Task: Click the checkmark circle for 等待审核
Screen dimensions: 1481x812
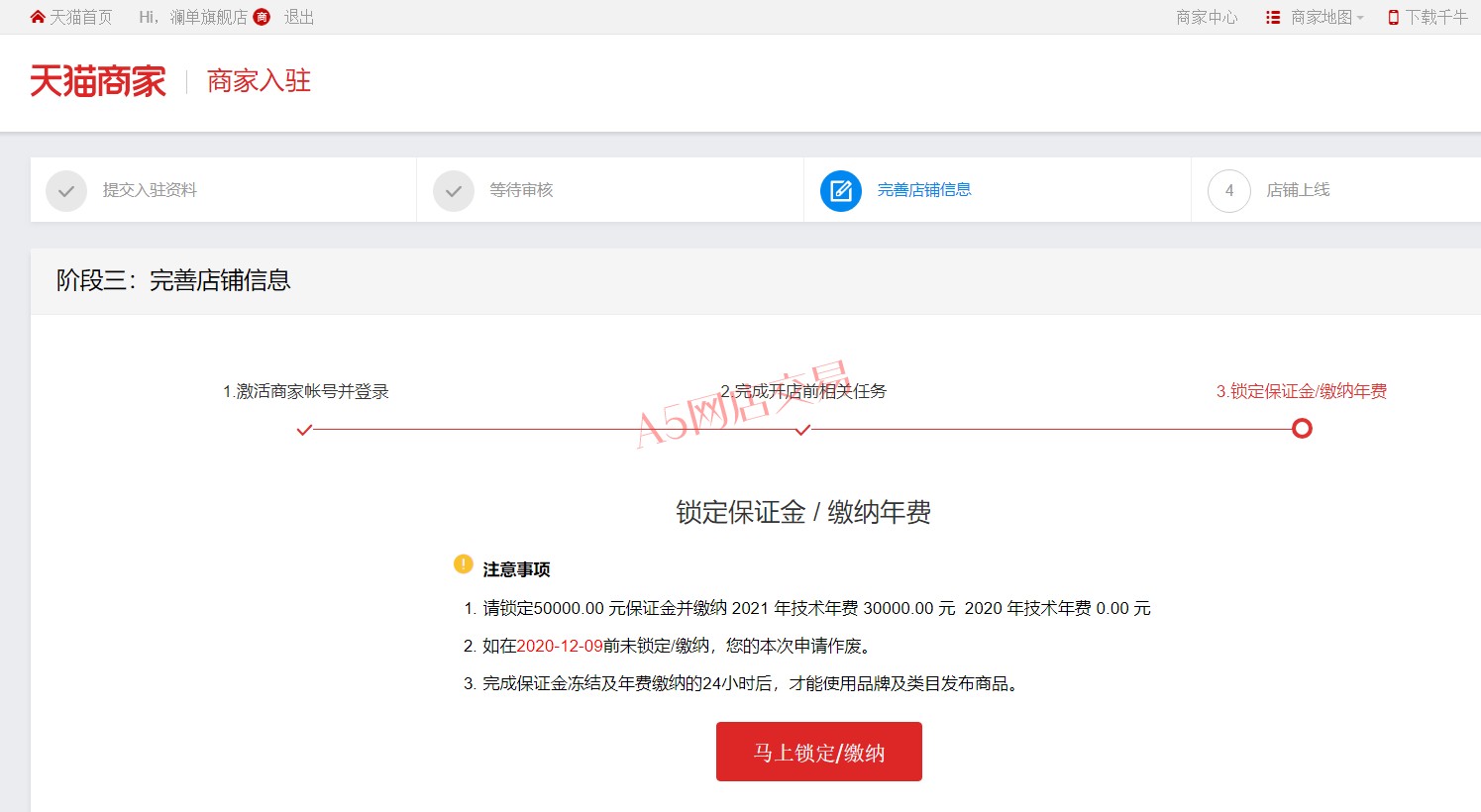Action: click(x=454, y=190)
